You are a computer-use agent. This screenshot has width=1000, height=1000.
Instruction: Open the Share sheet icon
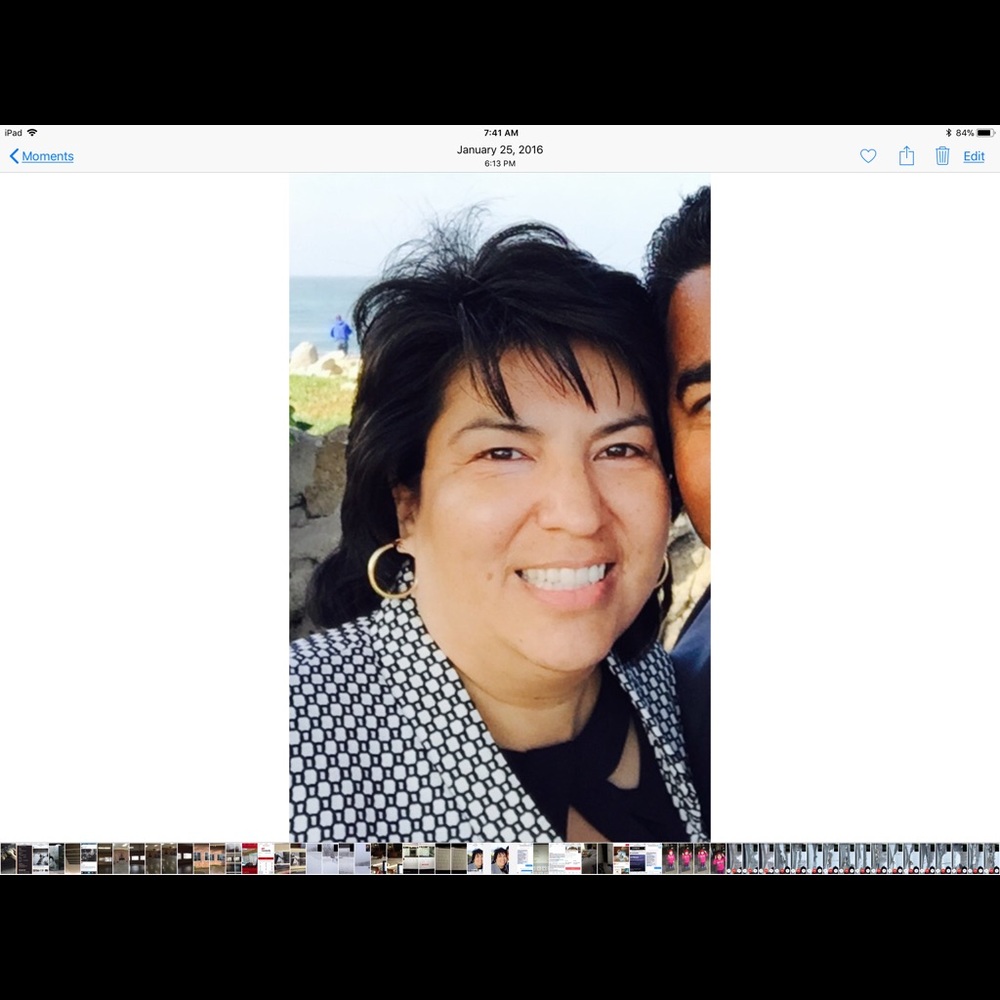click(x=906, y=156)
